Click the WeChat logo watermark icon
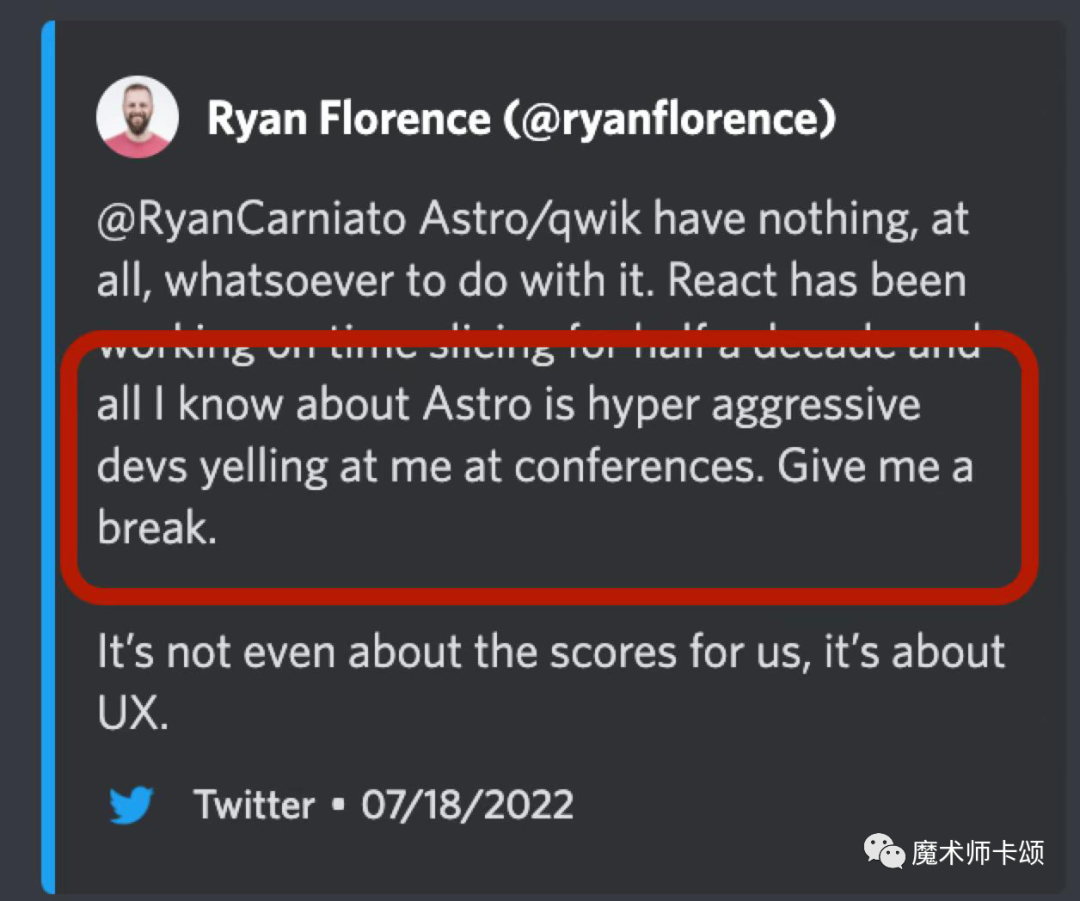The height and width of the screenshot is (901, 1080). (x=884, y=852)
